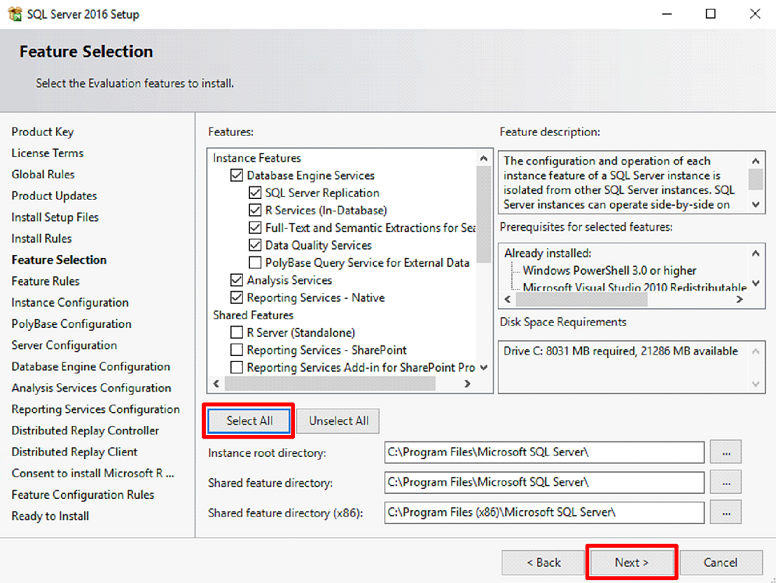Go to the Instance Configuration step
This screenshot has height=583, width=776.
point(70,303)
